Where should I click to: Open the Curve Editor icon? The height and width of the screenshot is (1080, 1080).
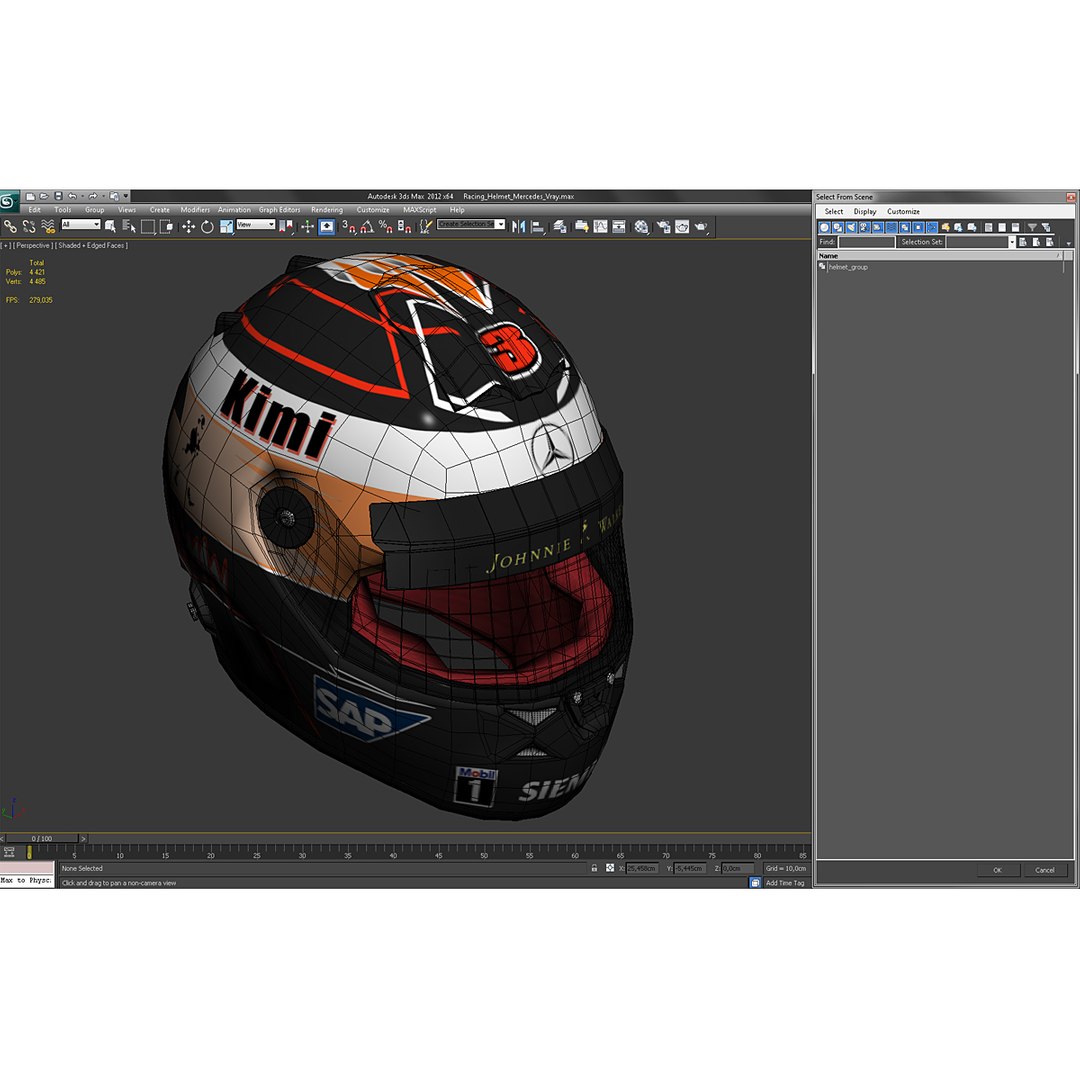(x=601, y=226)
